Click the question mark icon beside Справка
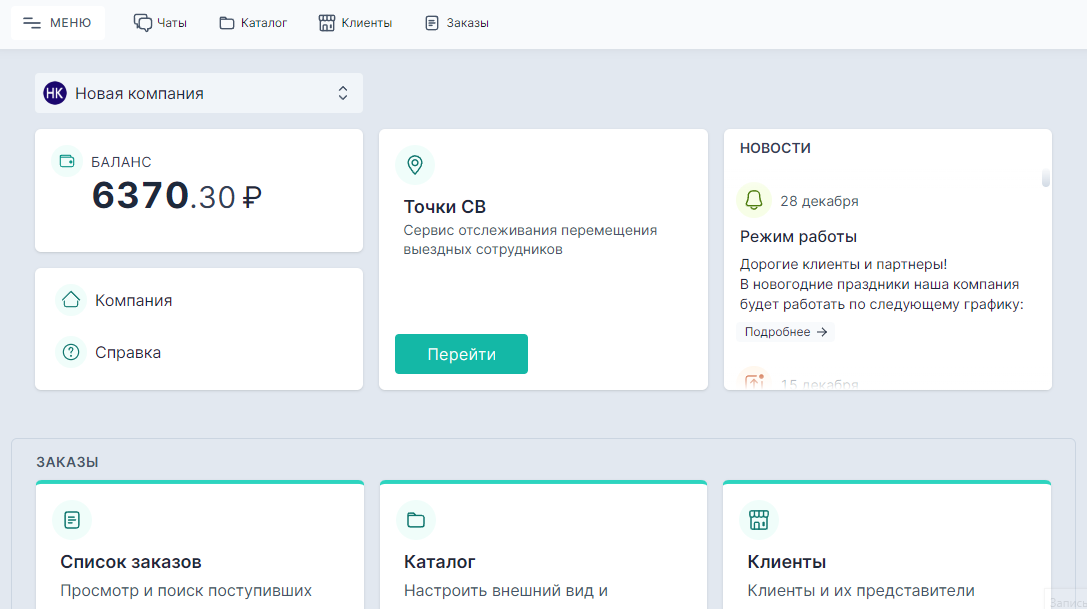1087x609 pixels. point(70,352)
